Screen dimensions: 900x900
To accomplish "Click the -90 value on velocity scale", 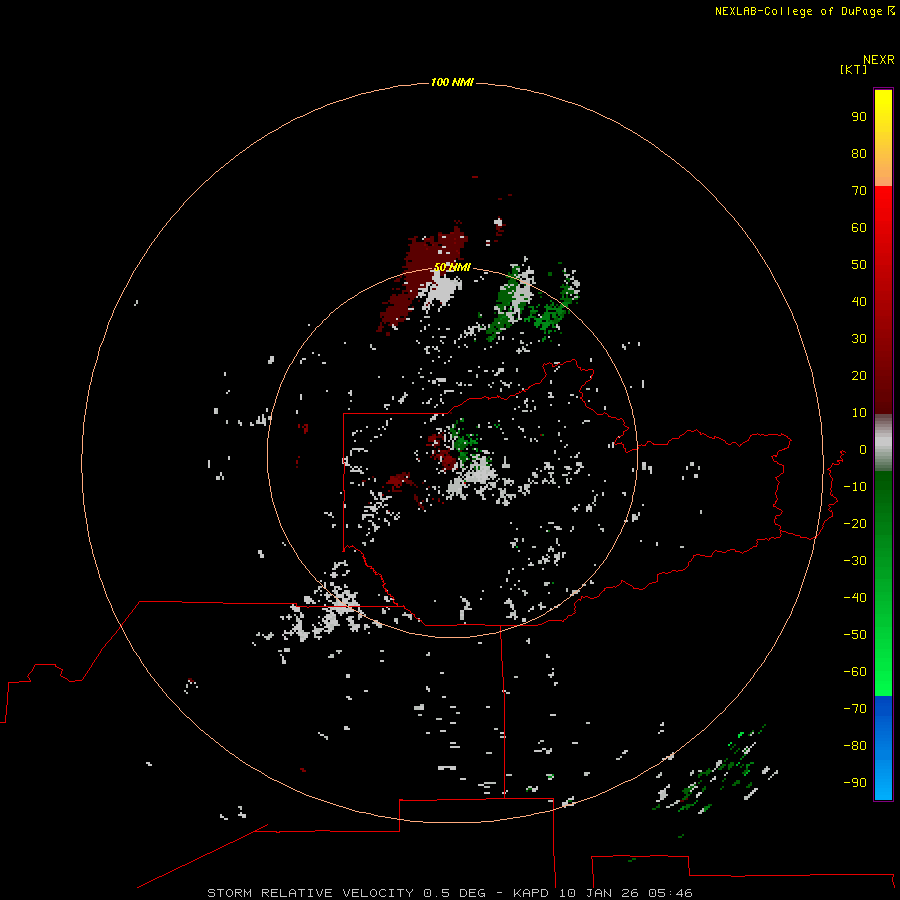I will [x=855, y=782].
